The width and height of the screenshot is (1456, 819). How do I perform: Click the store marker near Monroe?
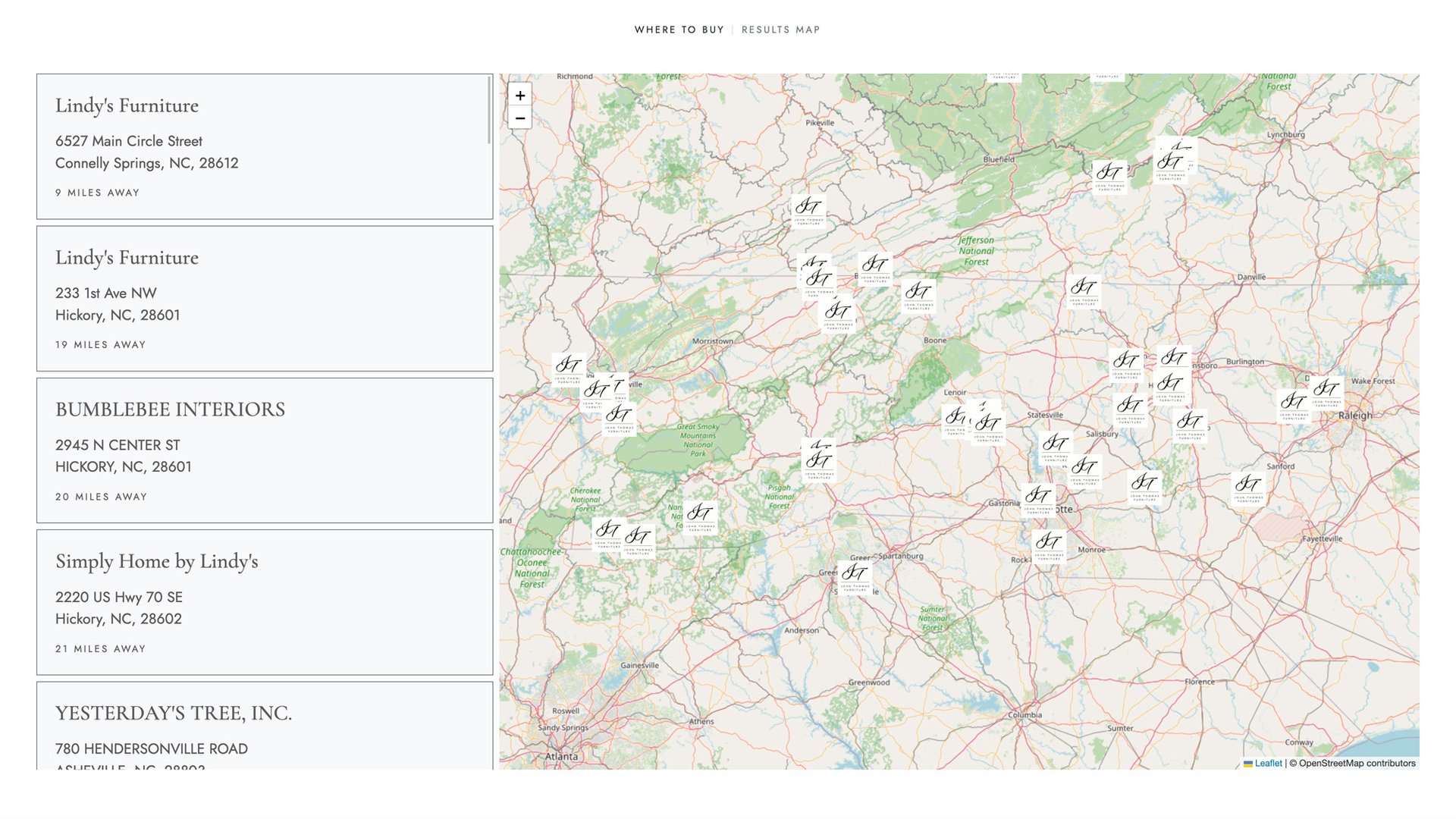1049,546
